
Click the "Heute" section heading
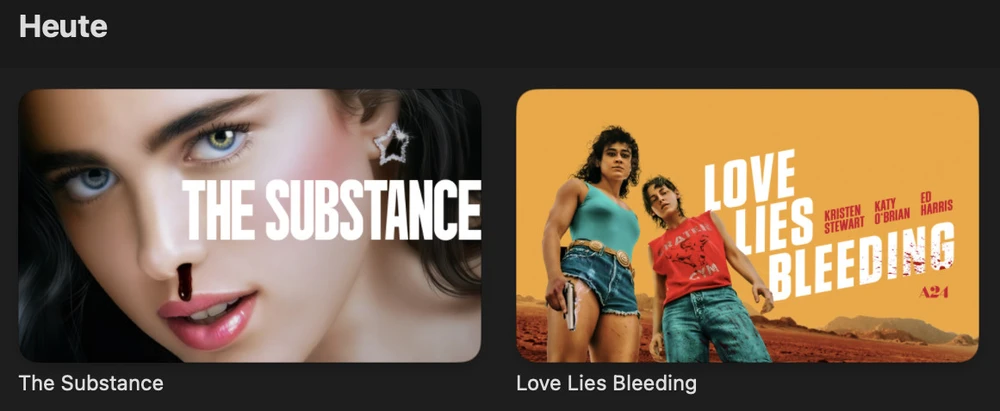pos(63,26)
